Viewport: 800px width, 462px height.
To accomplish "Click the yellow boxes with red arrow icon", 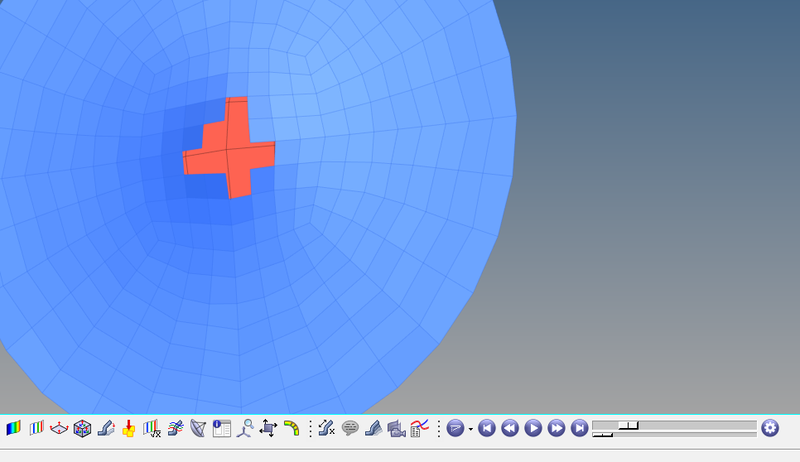I will (129, 428).
